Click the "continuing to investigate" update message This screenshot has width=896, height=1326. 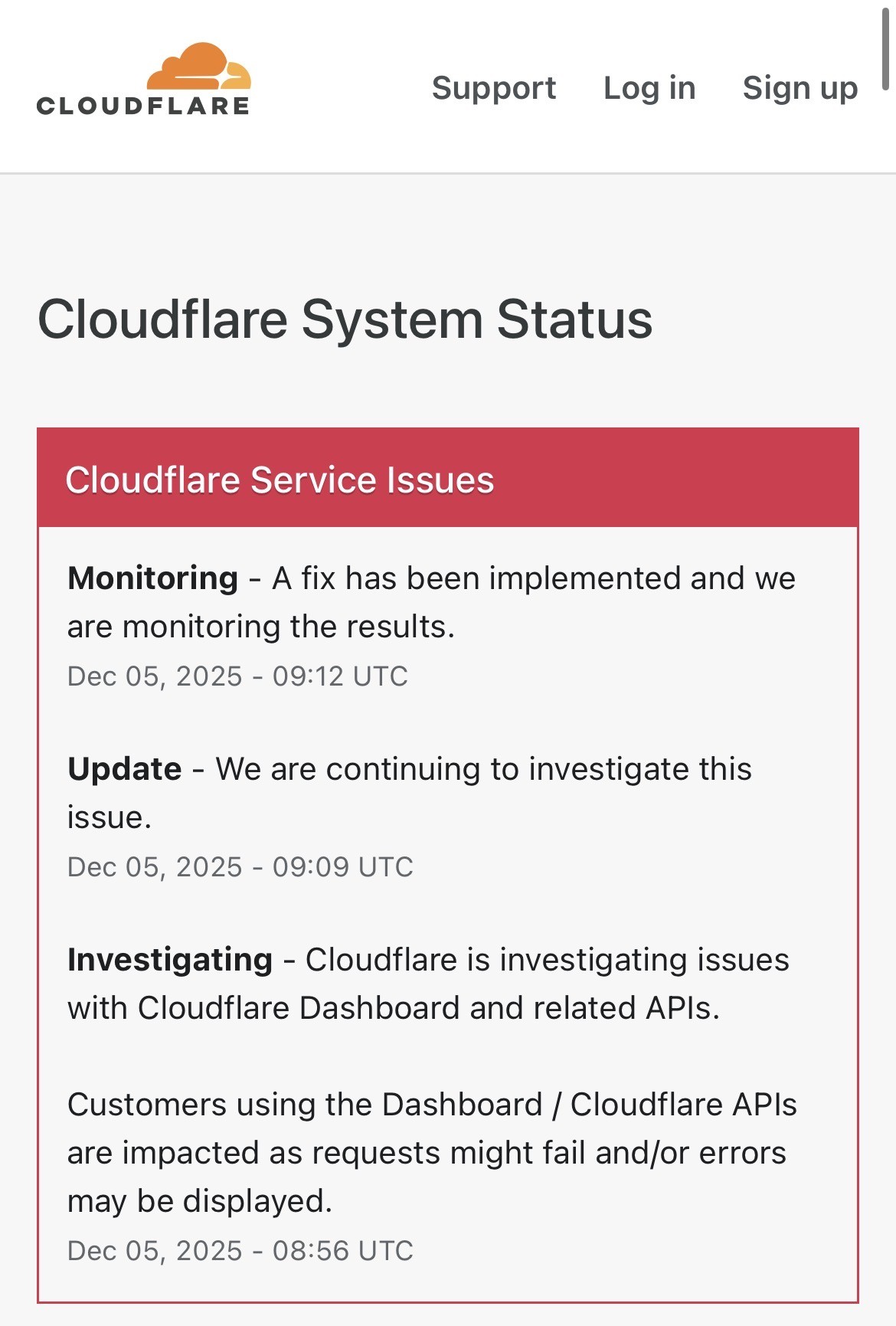coord(483,769)
